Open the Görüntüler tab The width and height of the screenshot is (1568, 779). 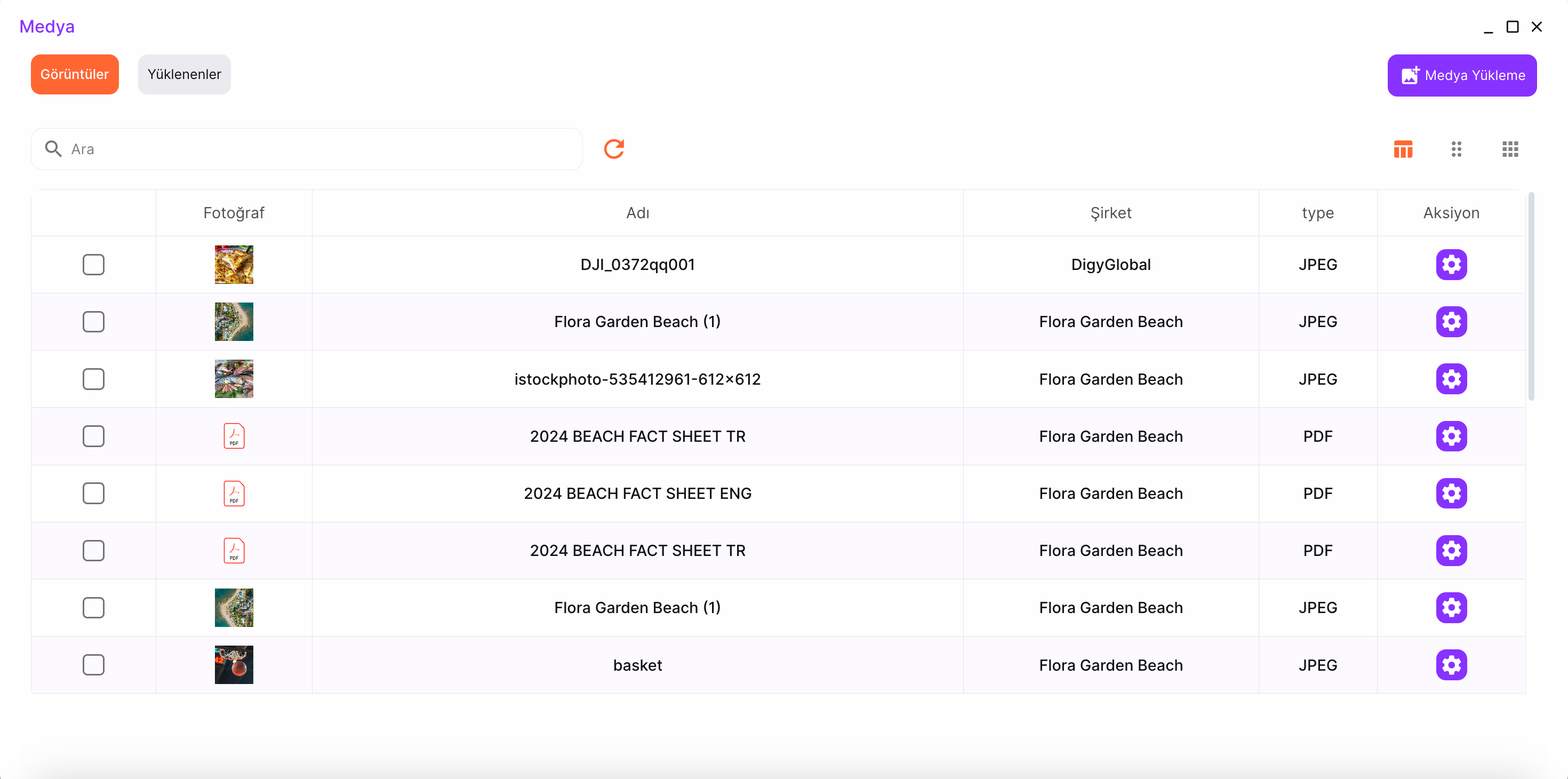coord(74,74)
